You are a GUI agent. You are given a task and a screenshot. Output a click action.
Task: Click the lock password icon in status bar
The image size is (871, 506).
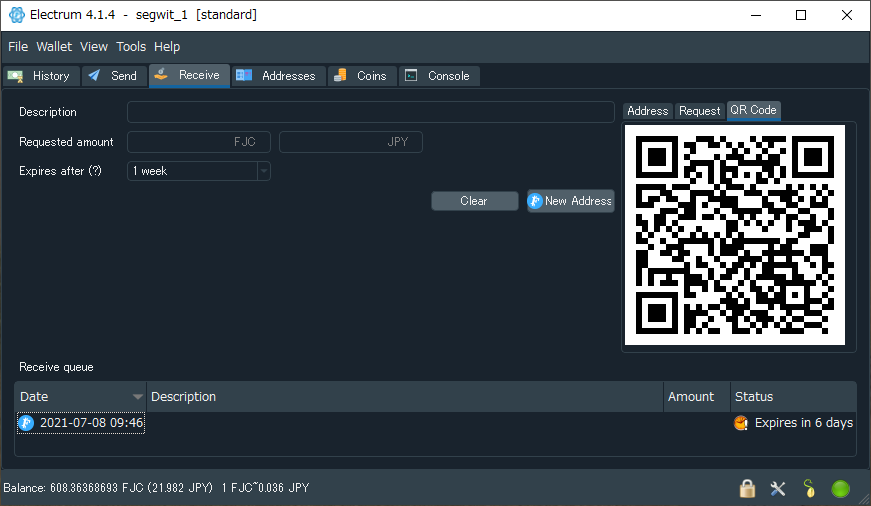click(747, 488)
